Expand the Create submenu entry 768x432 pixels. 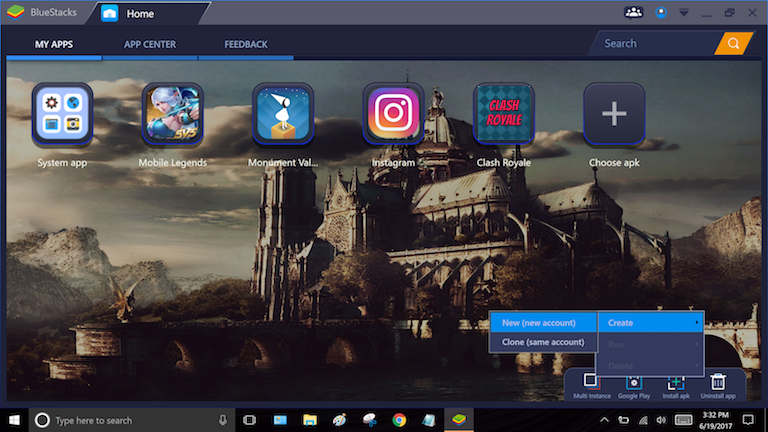coord(650,323)
